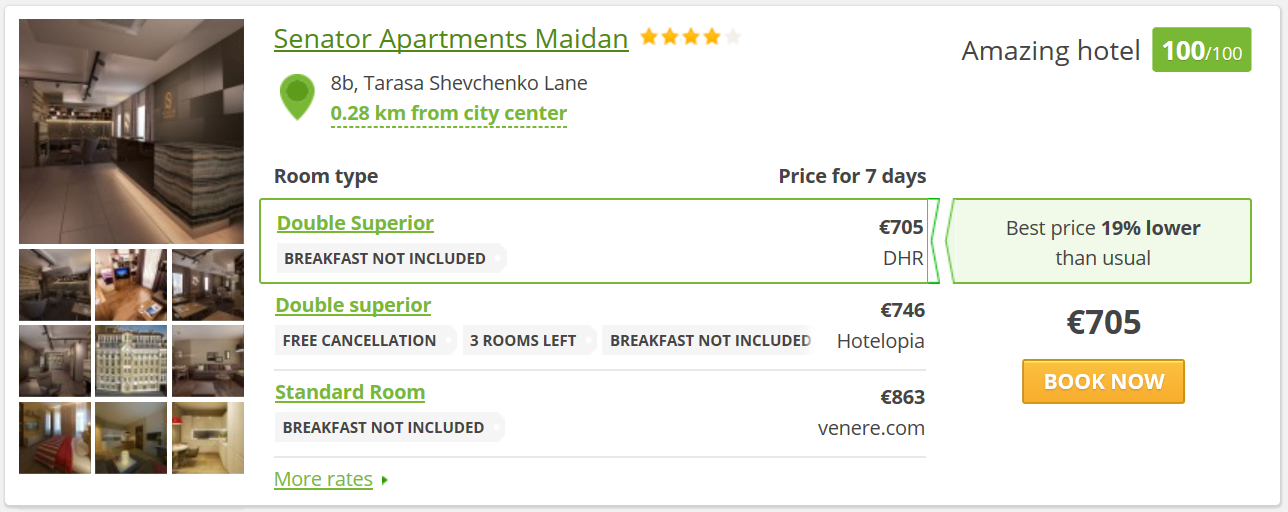Screen dimensions: 1288x512
Task: Expand the More rates arrow
Action: (x=385, y=480)
